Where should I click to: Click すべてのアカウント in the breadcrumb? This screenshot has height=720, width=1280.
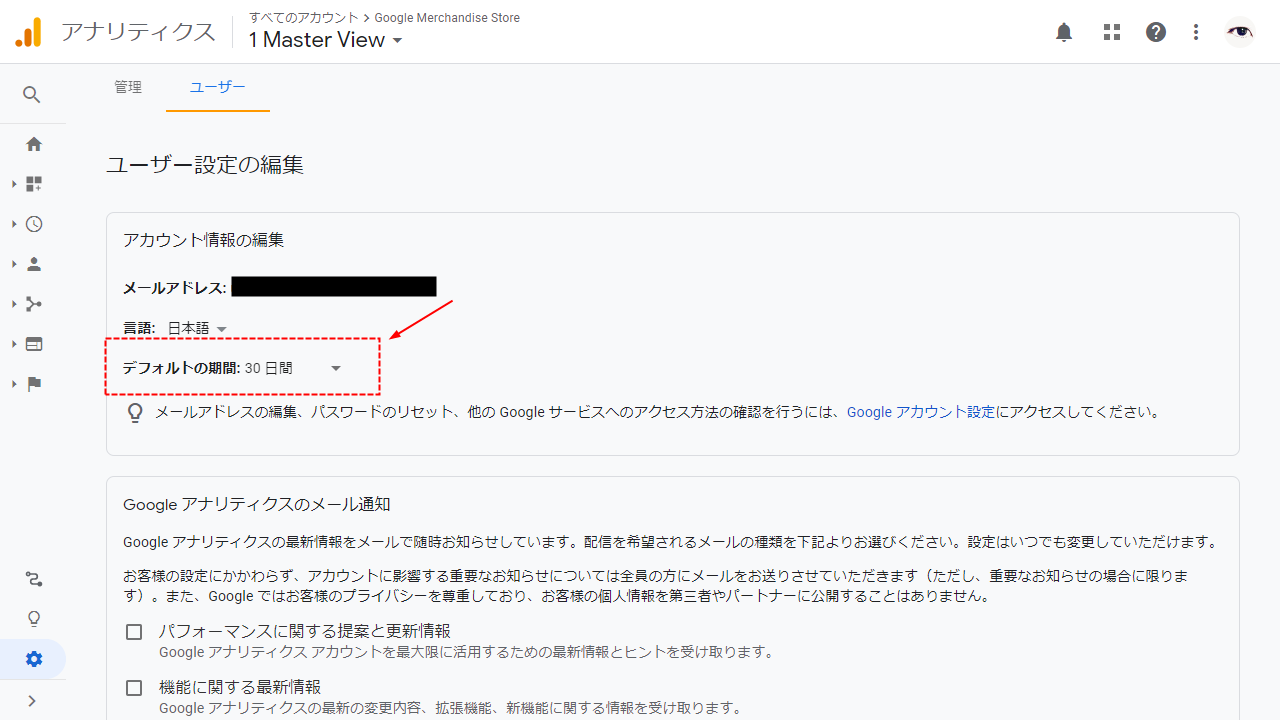pyautogui.click(x=304, y=18)
